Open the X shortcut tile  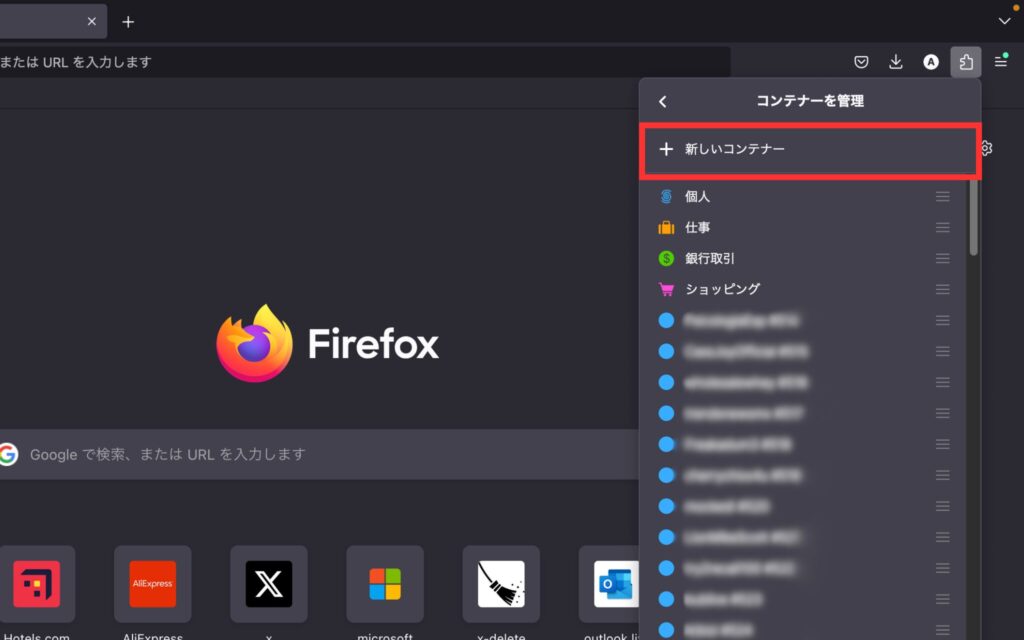click(x=268, y=584)
